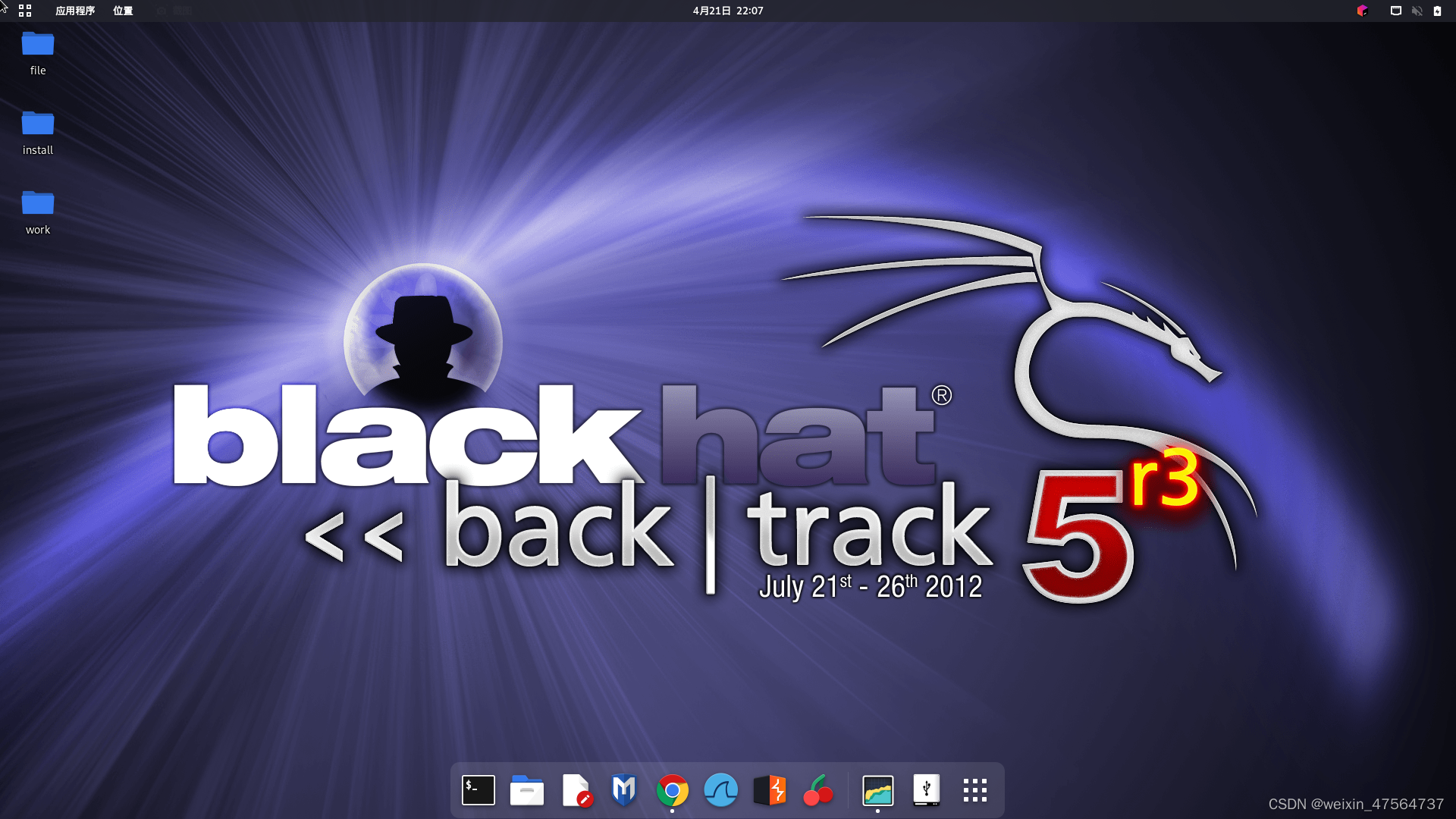Open wired network status indicator

(x=1395, y=11)
